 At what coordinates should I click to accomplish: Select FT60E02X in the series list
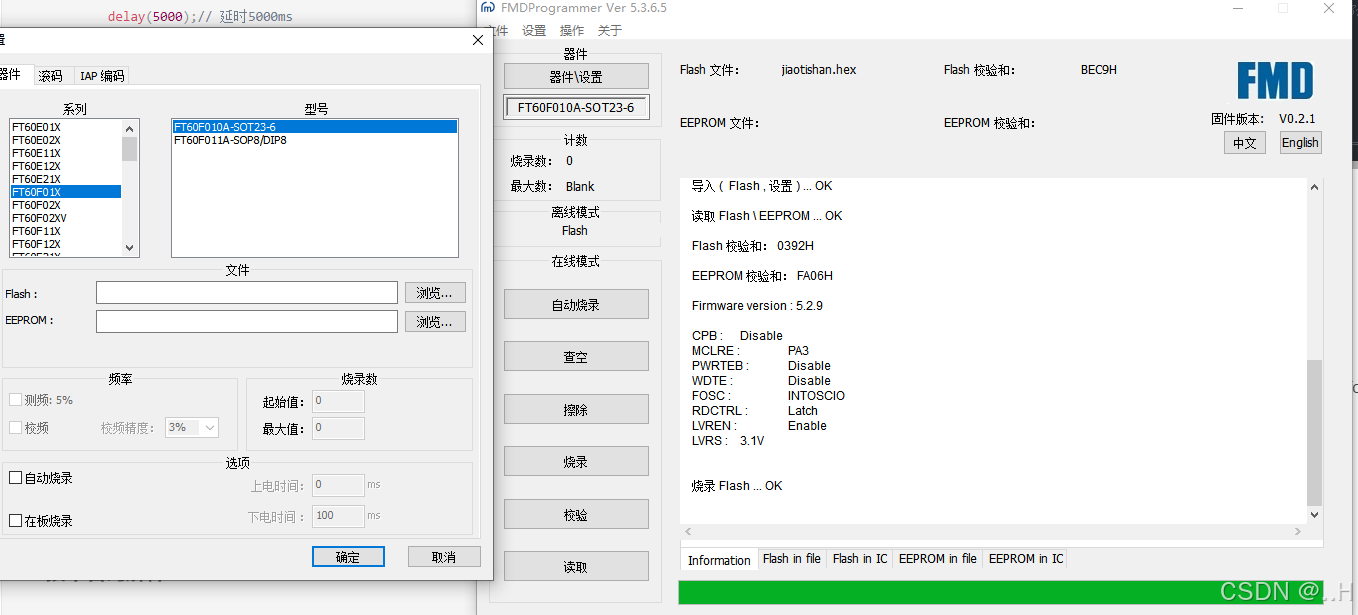pyautogui.click(x=65, y=140)
